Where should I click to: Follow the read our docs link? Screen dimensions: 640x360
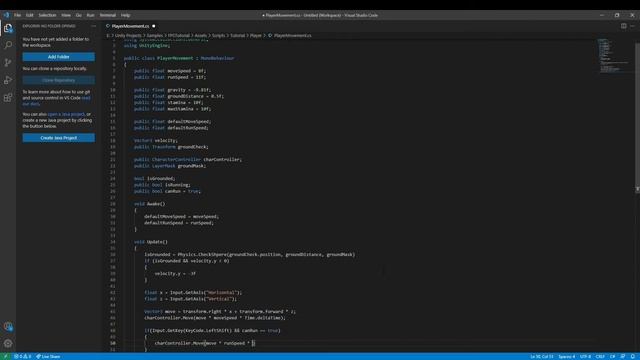click(56, 101)
